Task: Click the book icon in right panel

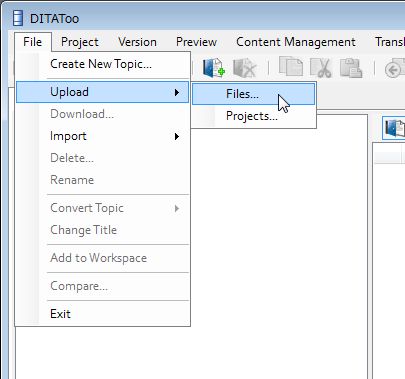Action: pos(395,128)
